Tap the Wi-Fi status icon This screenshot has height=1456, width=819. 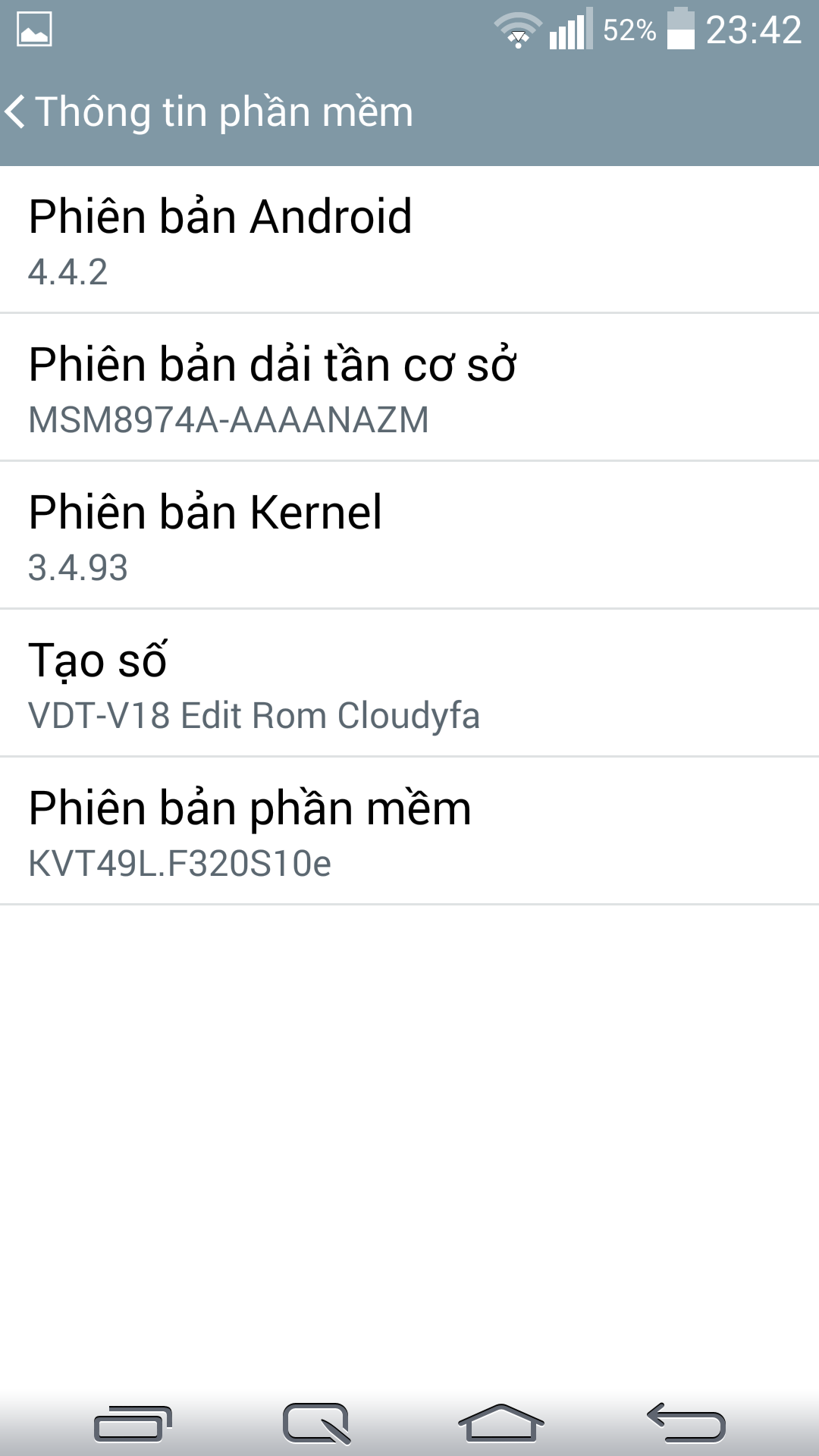coord(518,30)
